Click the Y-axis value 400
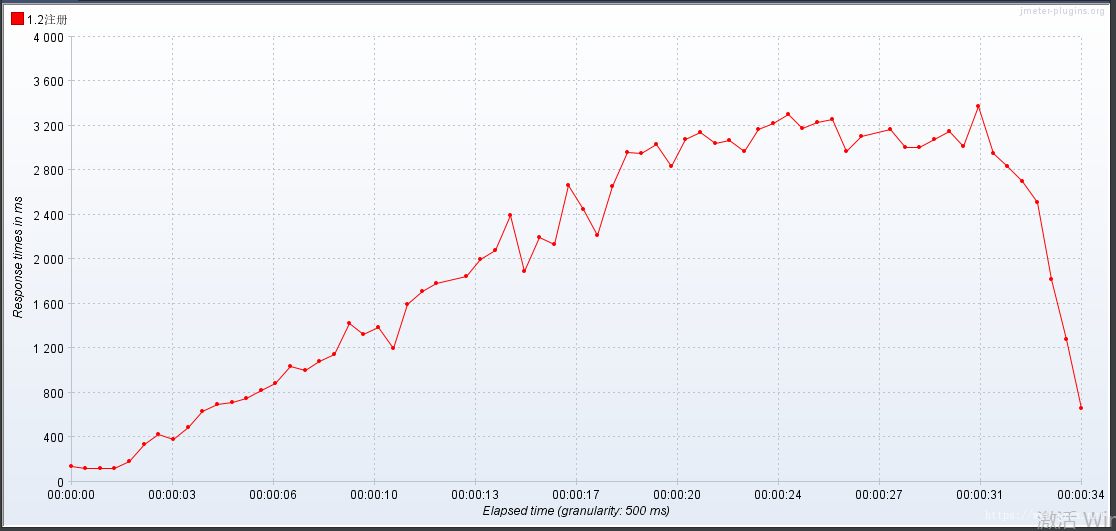Screen dimensions: 1116x531 [54, 437]
